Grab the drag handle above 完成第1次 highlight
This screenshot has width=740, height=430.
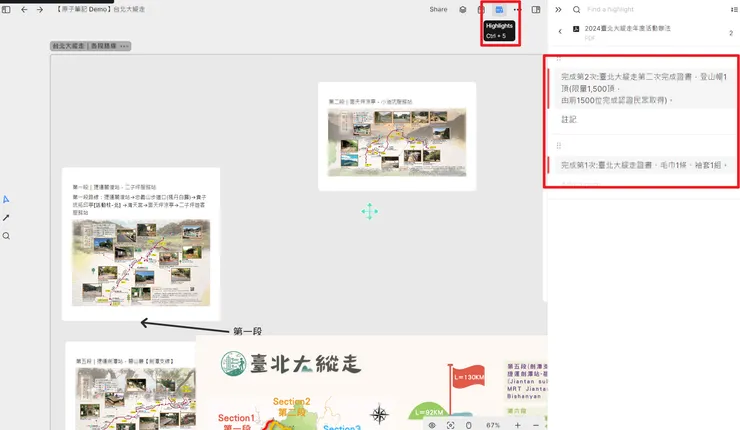click(x=559, y=146)
